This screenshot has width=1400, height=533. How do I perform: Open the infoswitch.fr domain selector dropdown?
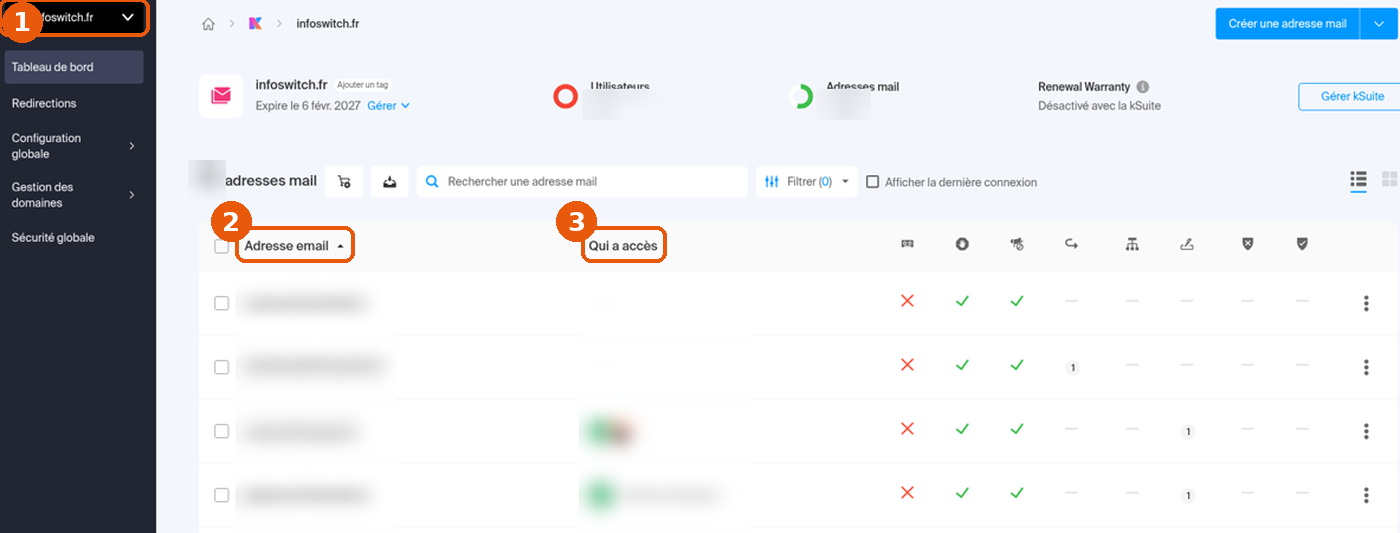77,18
